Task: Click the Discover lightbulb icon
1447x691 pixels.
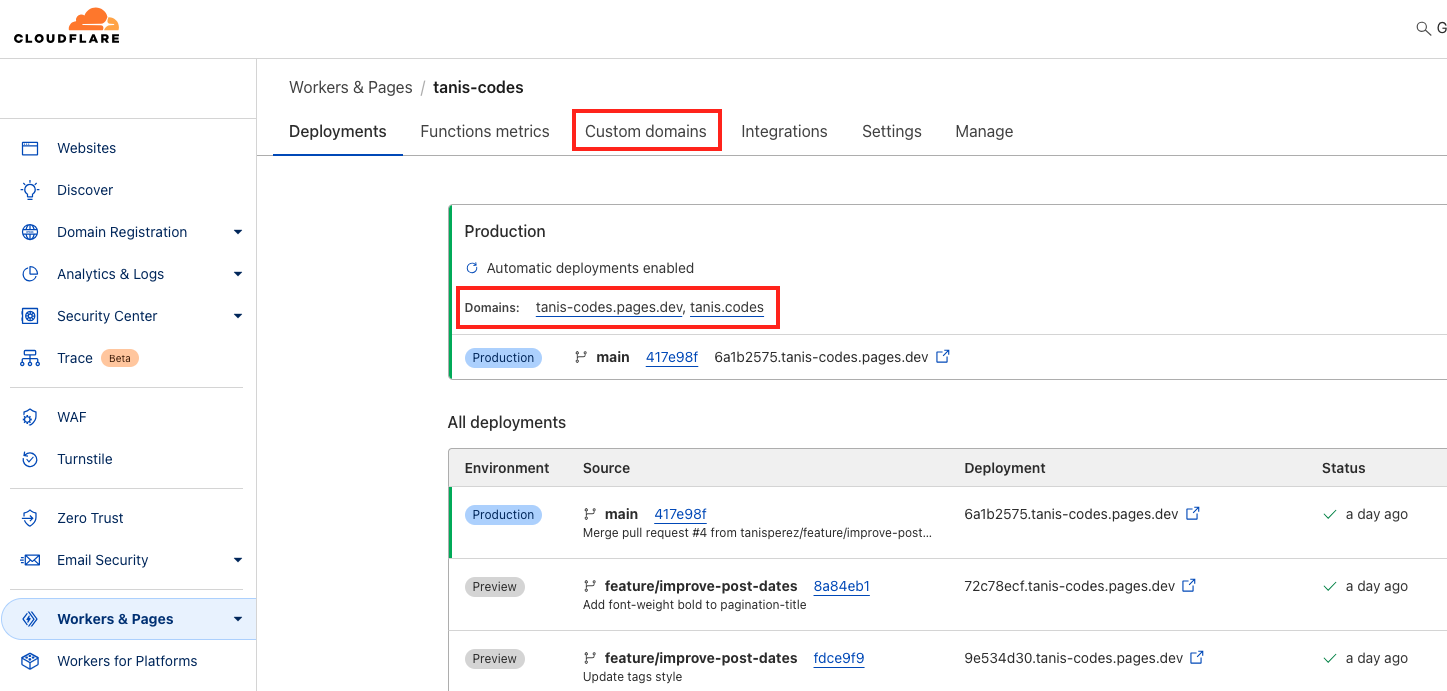Action: click(30, 190)
